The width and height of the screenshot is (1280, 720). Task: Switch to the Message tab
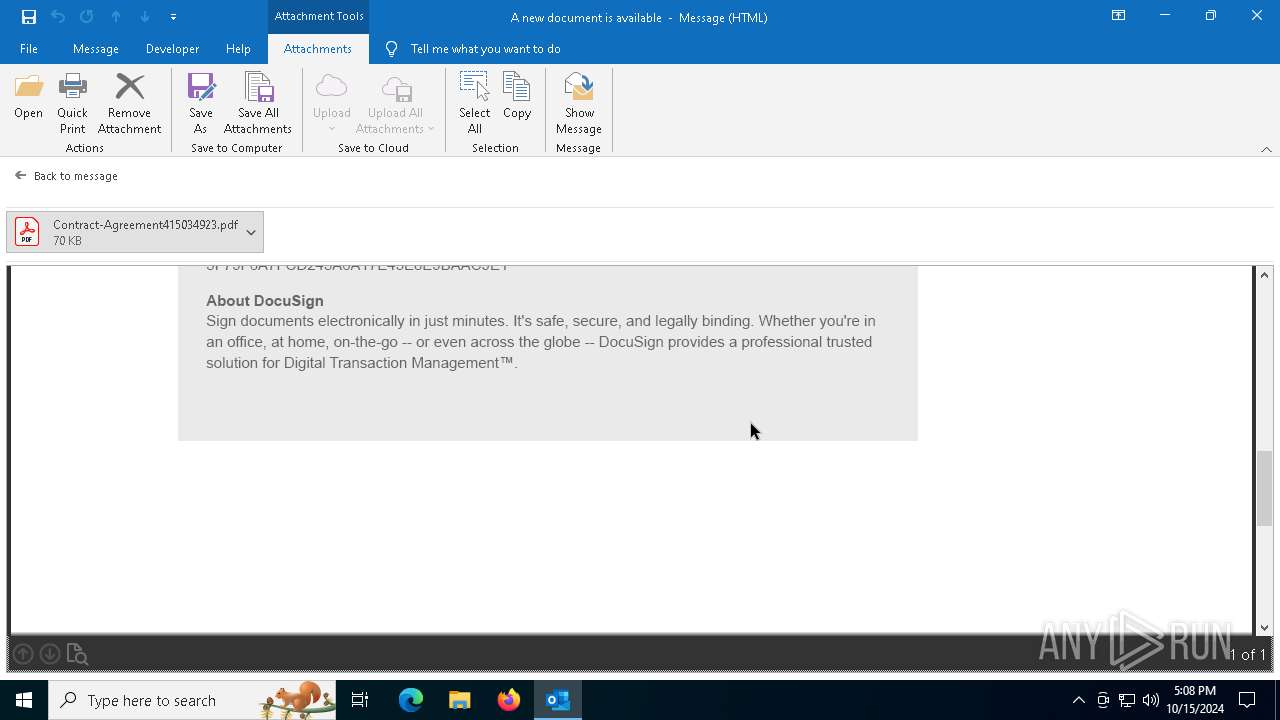click(x=96, y=48)
